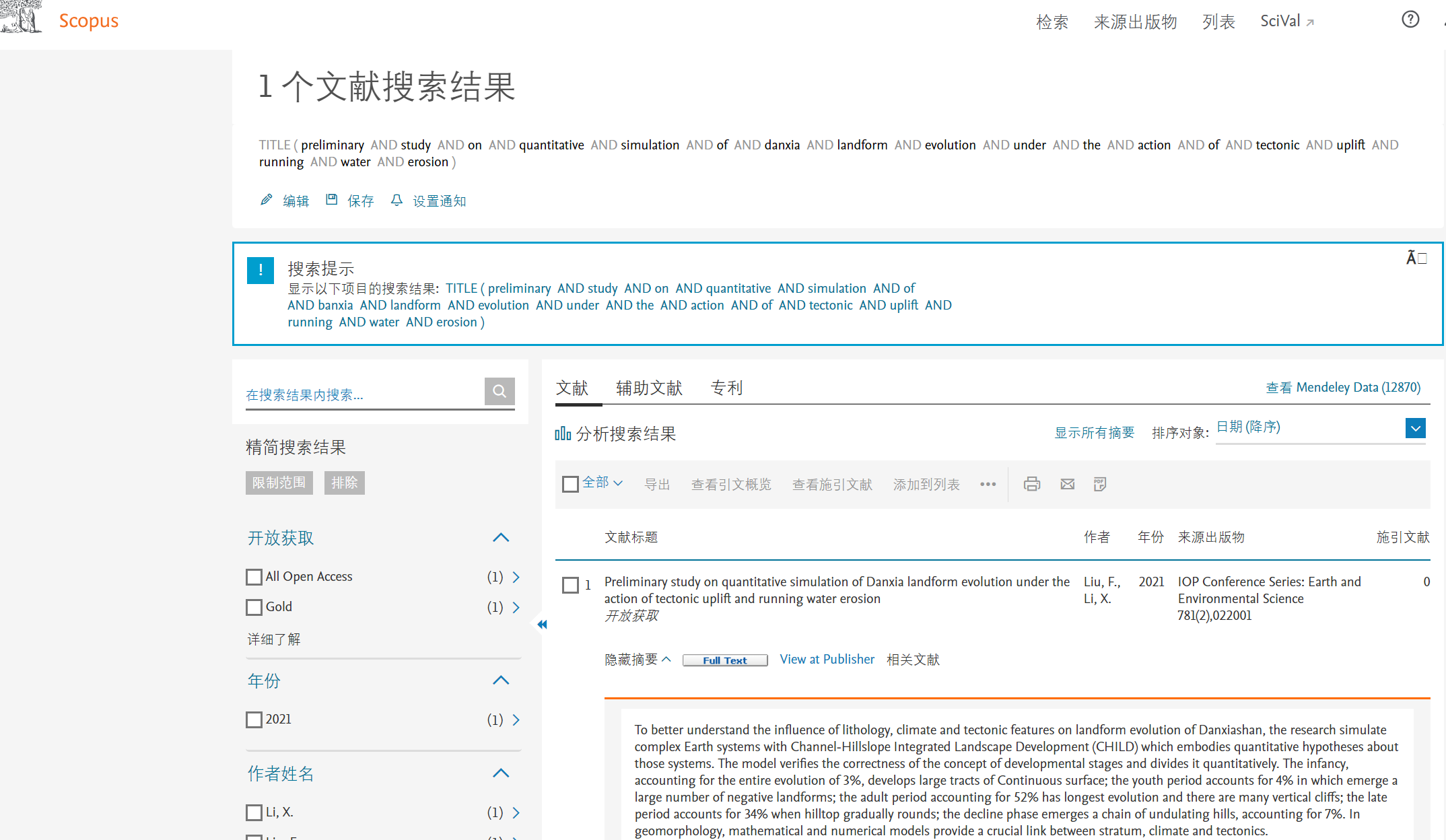Collapse the 作者姓名 section
The height and width of the screenshot is (840, 1446).
tap(501, 773)
